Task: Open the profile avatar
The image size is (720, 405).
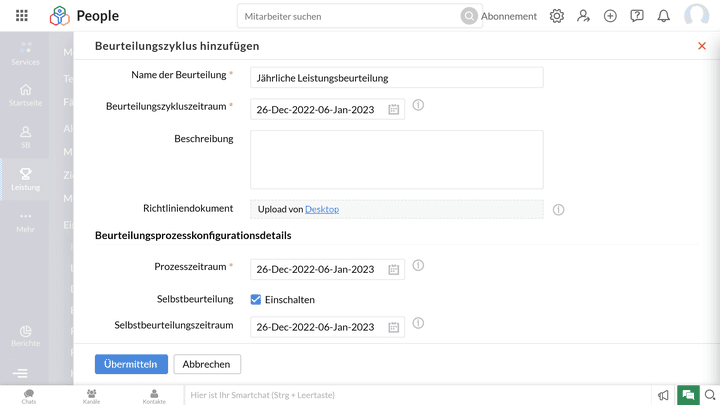Action: pos(697,16)
